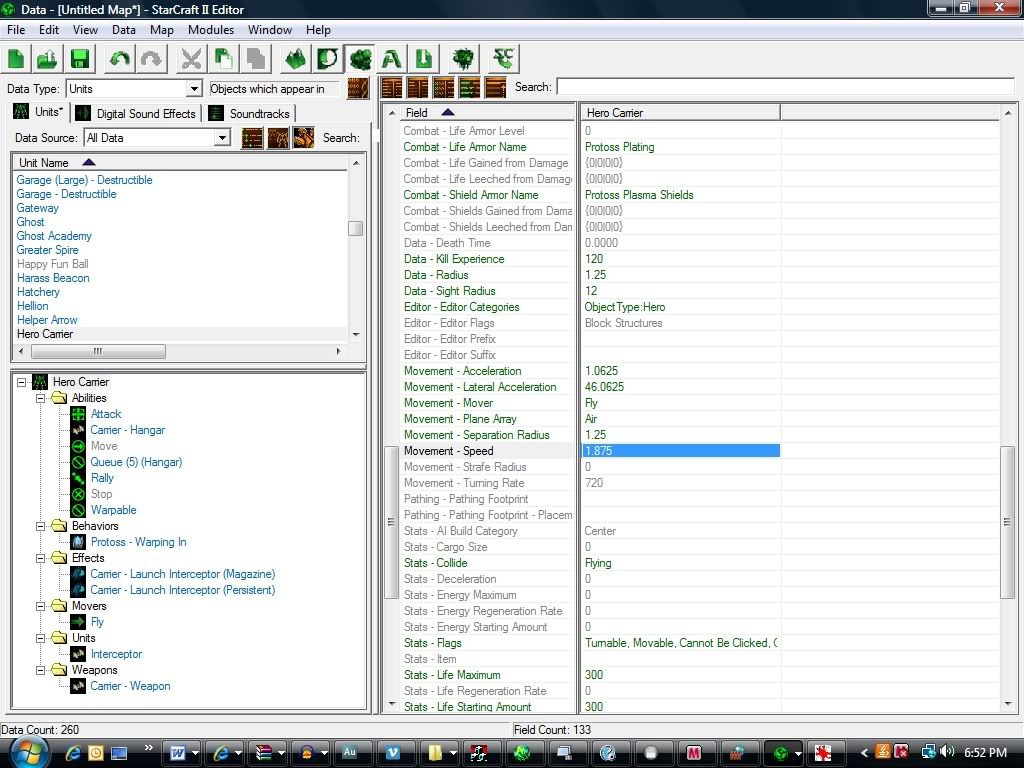Switch to the Soundtracks tab
Viewport: 1024px width, 768px height.
click(x=249, y=114)
